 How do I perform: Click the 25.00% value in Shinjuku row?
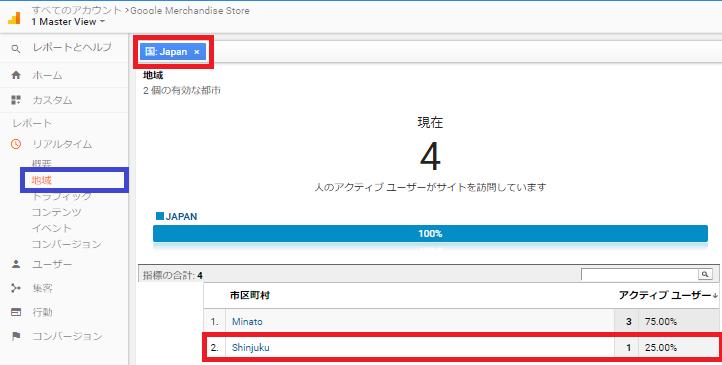(661, 348)
